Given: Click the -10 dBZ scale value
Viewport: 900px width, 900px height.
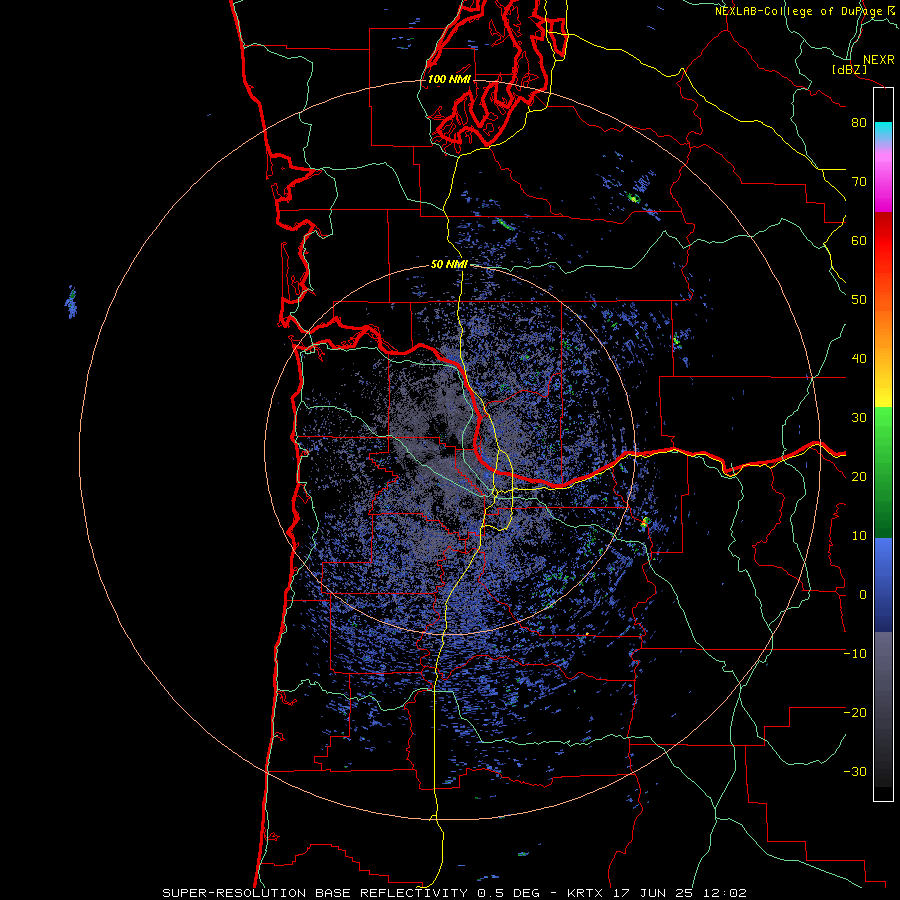Looking at the screenshot, I should (x=855, y=653).
